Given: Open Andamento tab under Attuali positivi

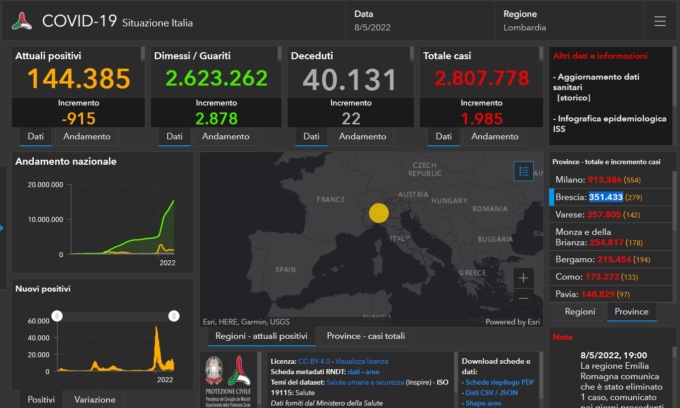Looking at the screenshot, I should (x=87, y=136).
